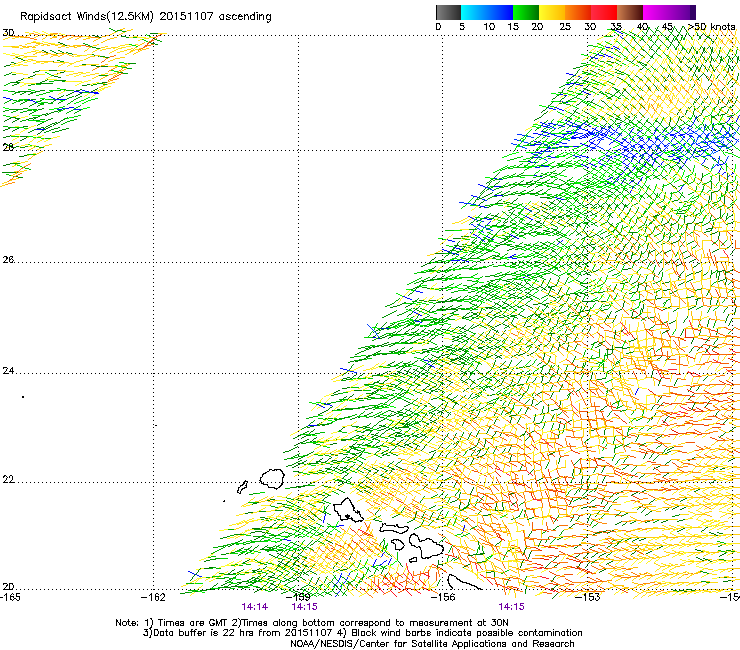Click the latitude label 26

(8, 259)
